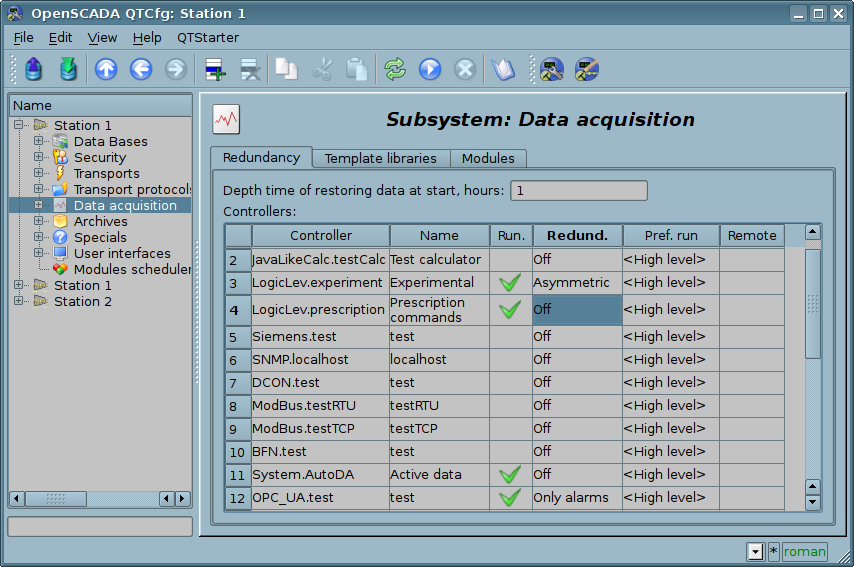Expand the Transports tree node
Image resolution: width=854 pixels, height=567 pixels.
coord(38,173)
